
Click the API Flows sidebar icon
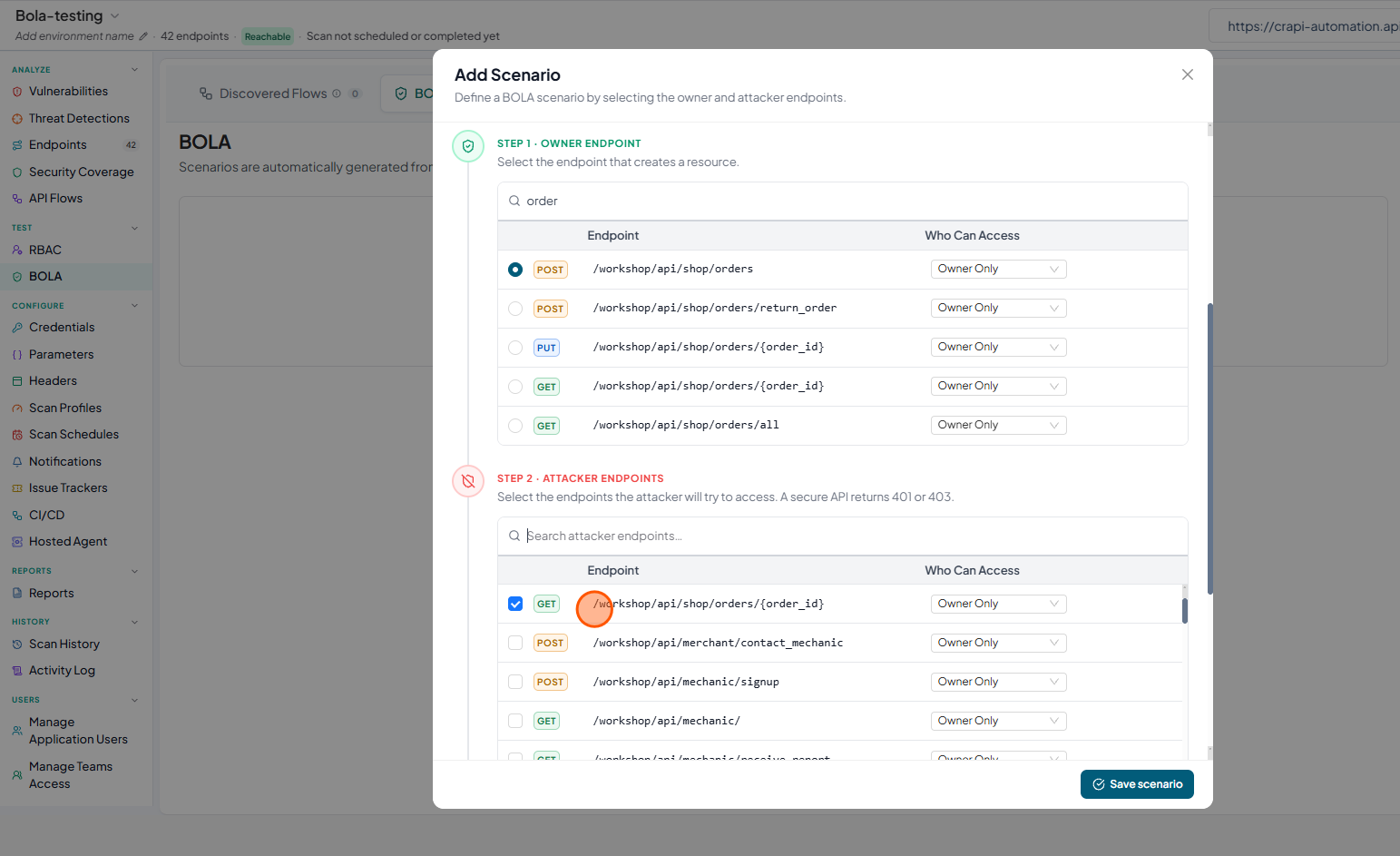17,199
